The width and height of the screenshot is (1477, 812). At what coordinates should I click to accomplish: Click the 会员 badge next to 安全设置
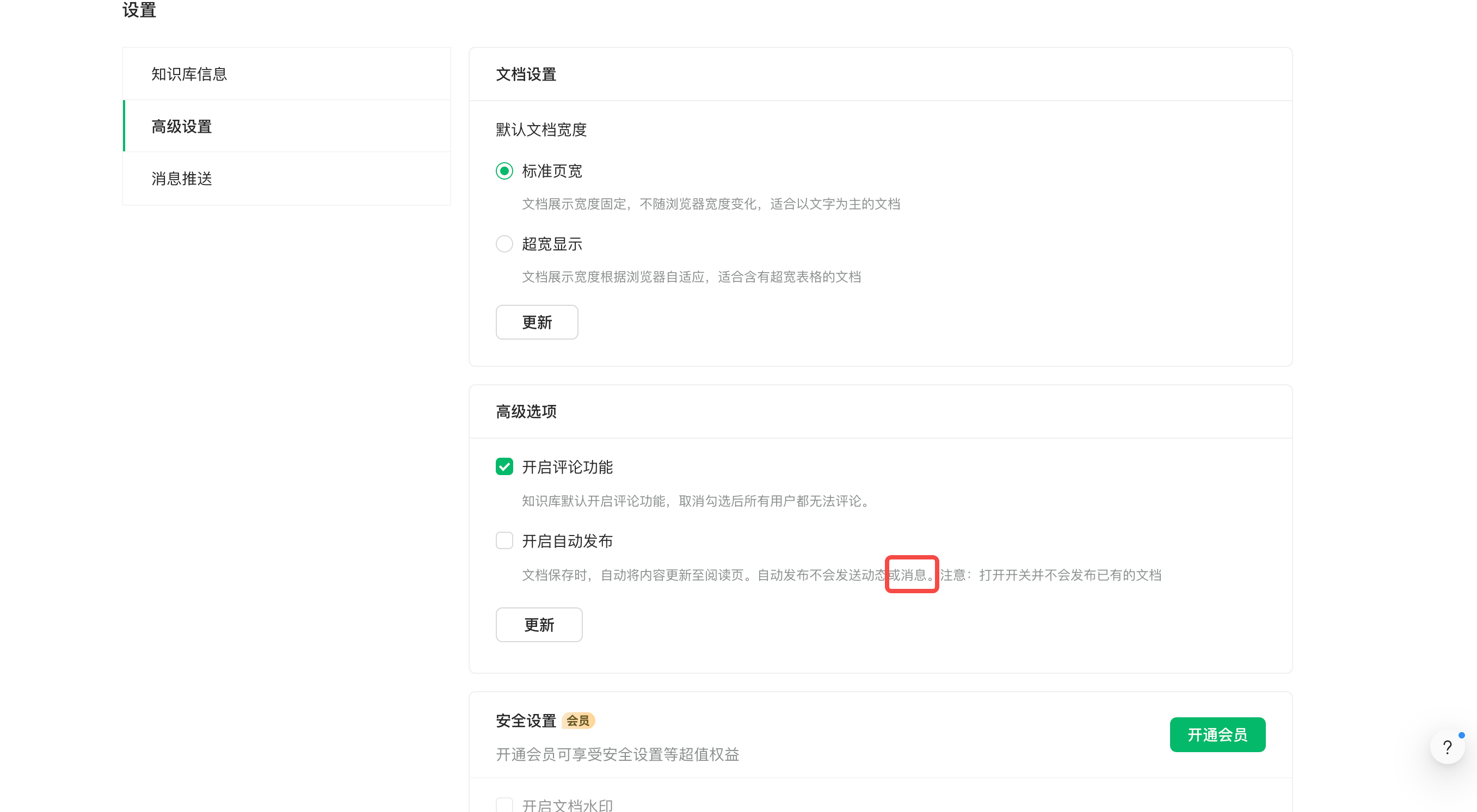coord(577,720)
